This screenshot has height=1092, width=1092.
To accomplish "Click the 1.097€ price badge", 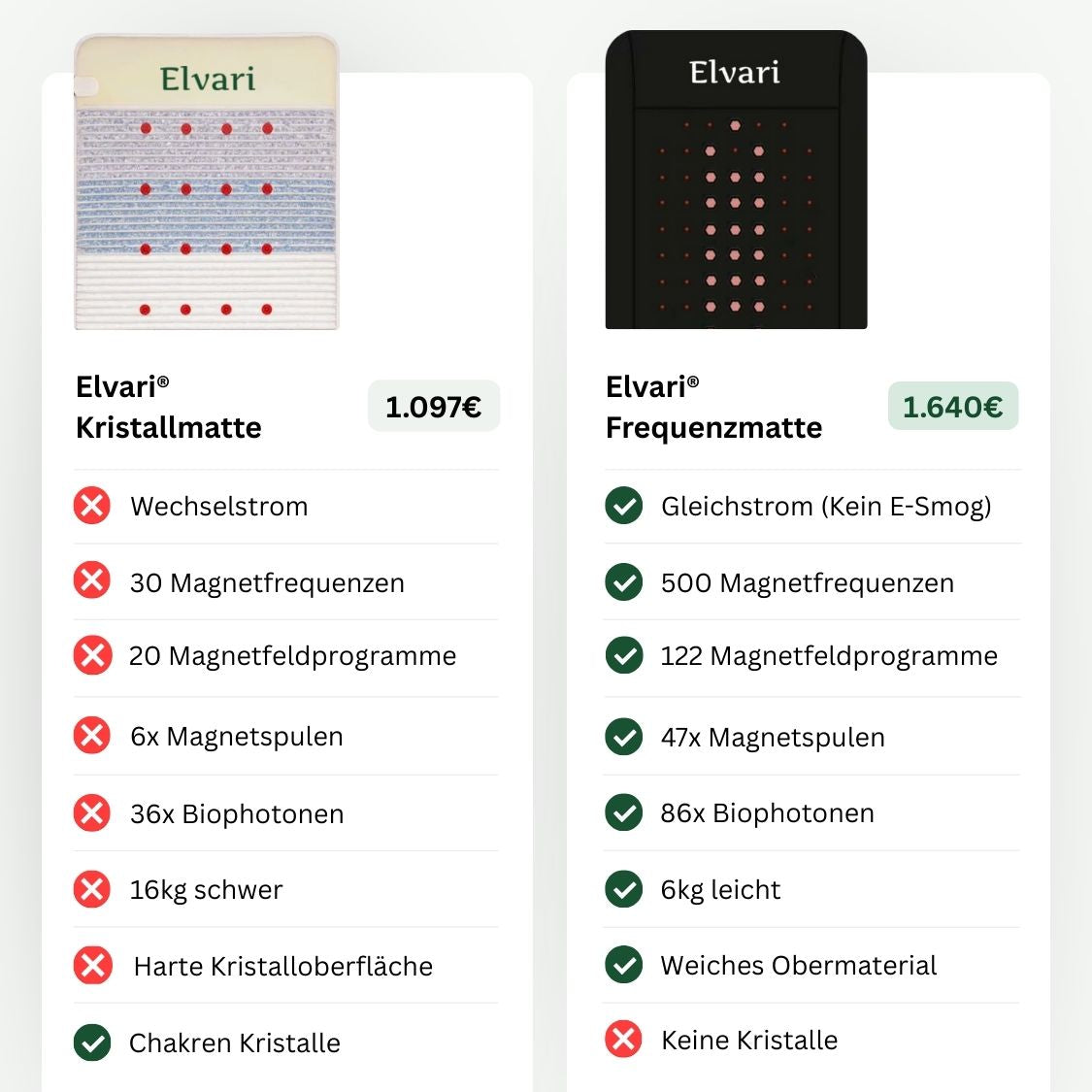I will click(x=433, y=408).
